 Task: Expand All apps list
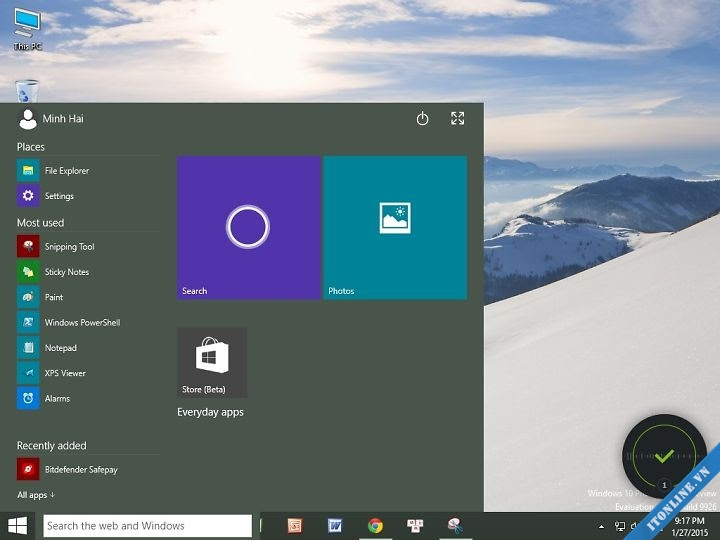coord(36,495)
